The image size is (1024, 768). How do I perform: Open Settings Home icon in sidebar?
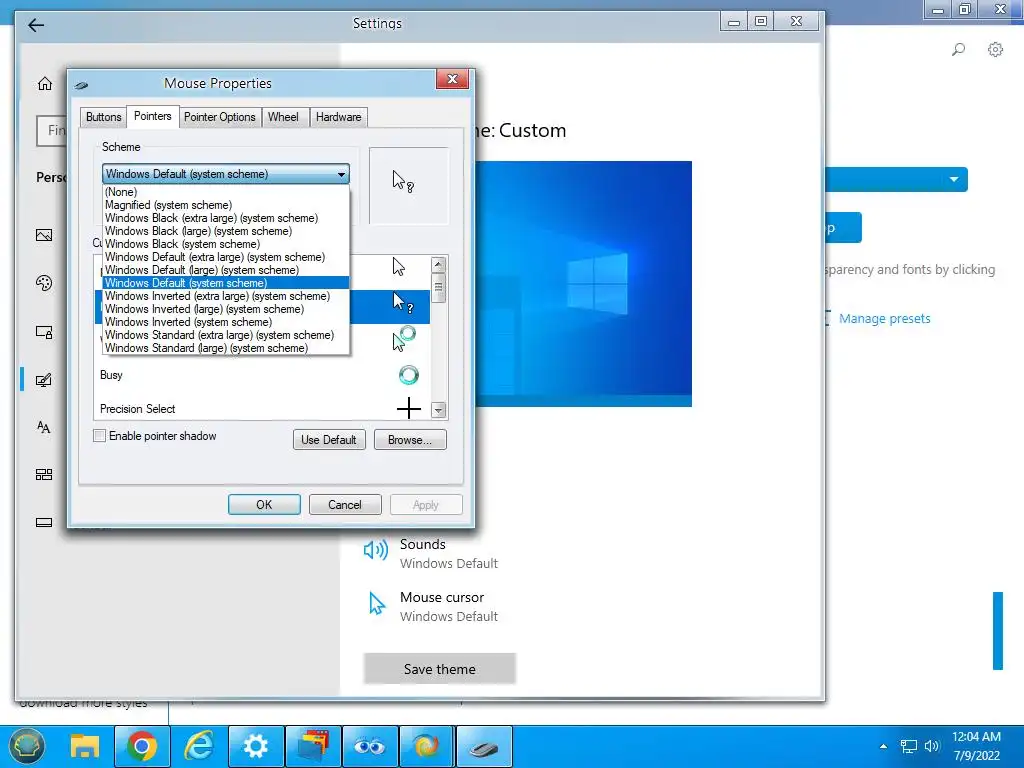44,84
